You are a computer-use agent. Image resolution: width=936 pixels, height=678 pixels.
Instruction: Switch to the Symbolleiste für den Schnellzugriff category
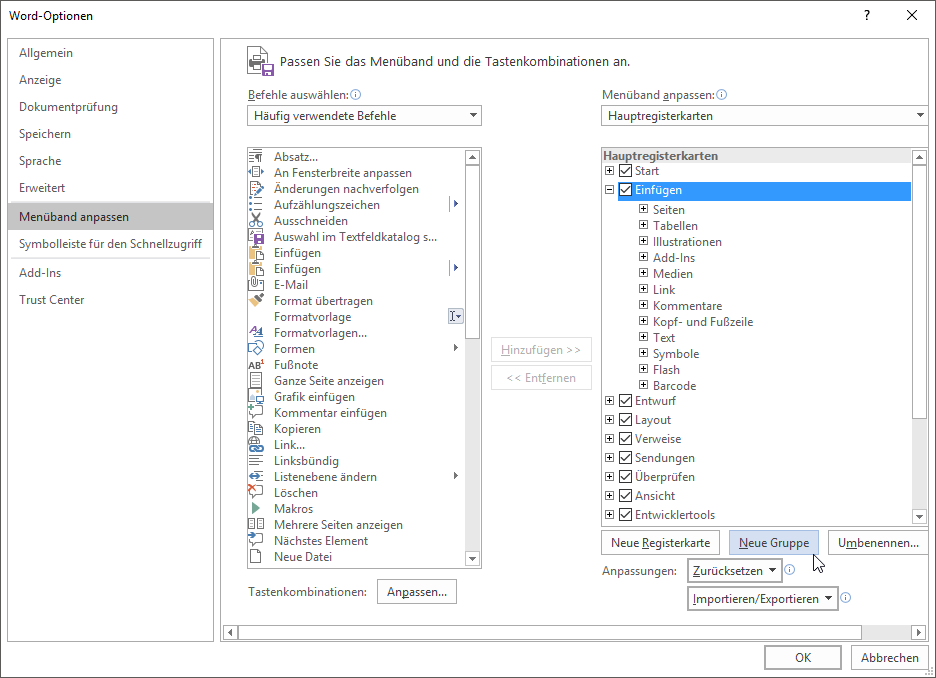click(110, 243)
